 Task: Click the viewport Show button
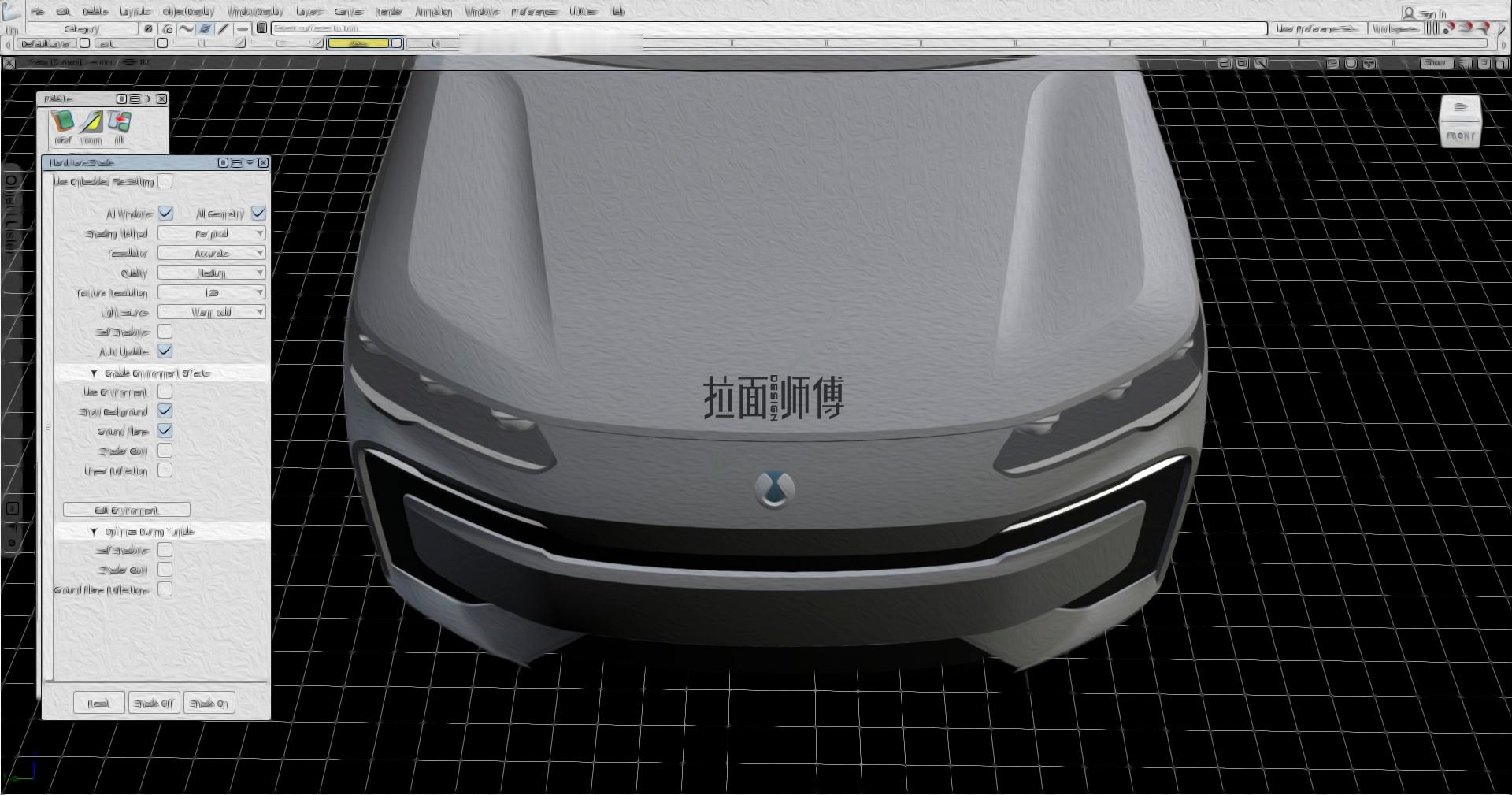(x=1436, y=63)
